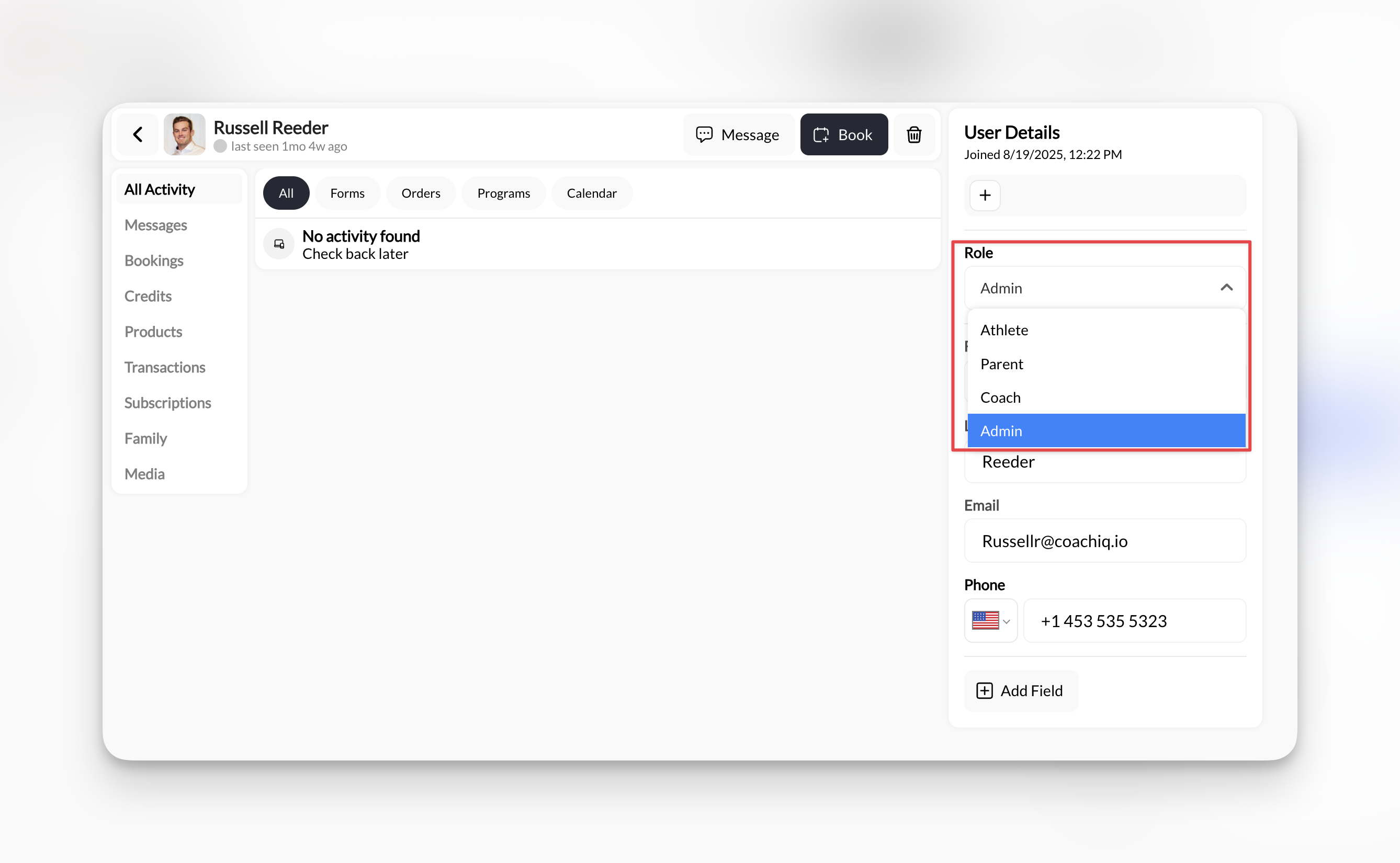Open Subscriptions in the sidebar

[168, 403]
